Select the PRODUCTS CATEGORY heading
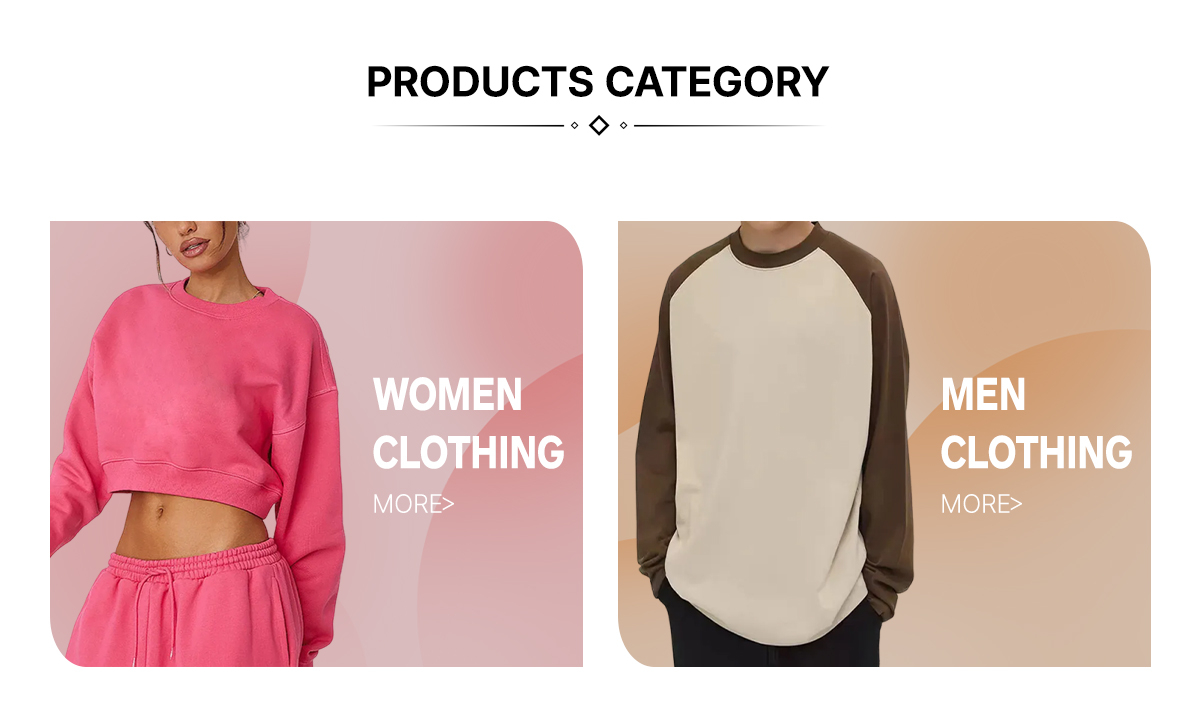 598,81
